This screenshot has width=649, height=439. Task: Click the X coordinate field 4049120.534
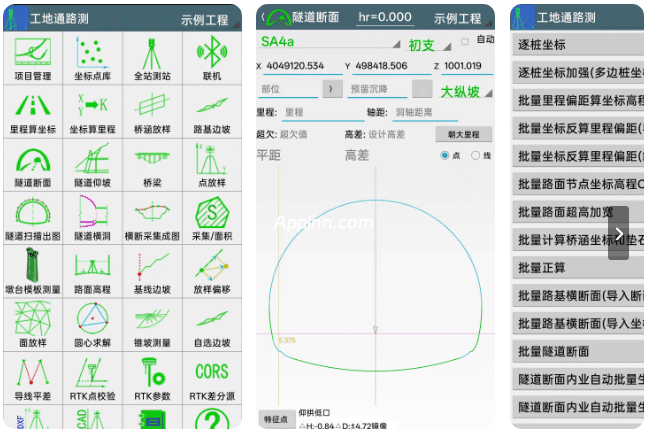pos(303,66)
